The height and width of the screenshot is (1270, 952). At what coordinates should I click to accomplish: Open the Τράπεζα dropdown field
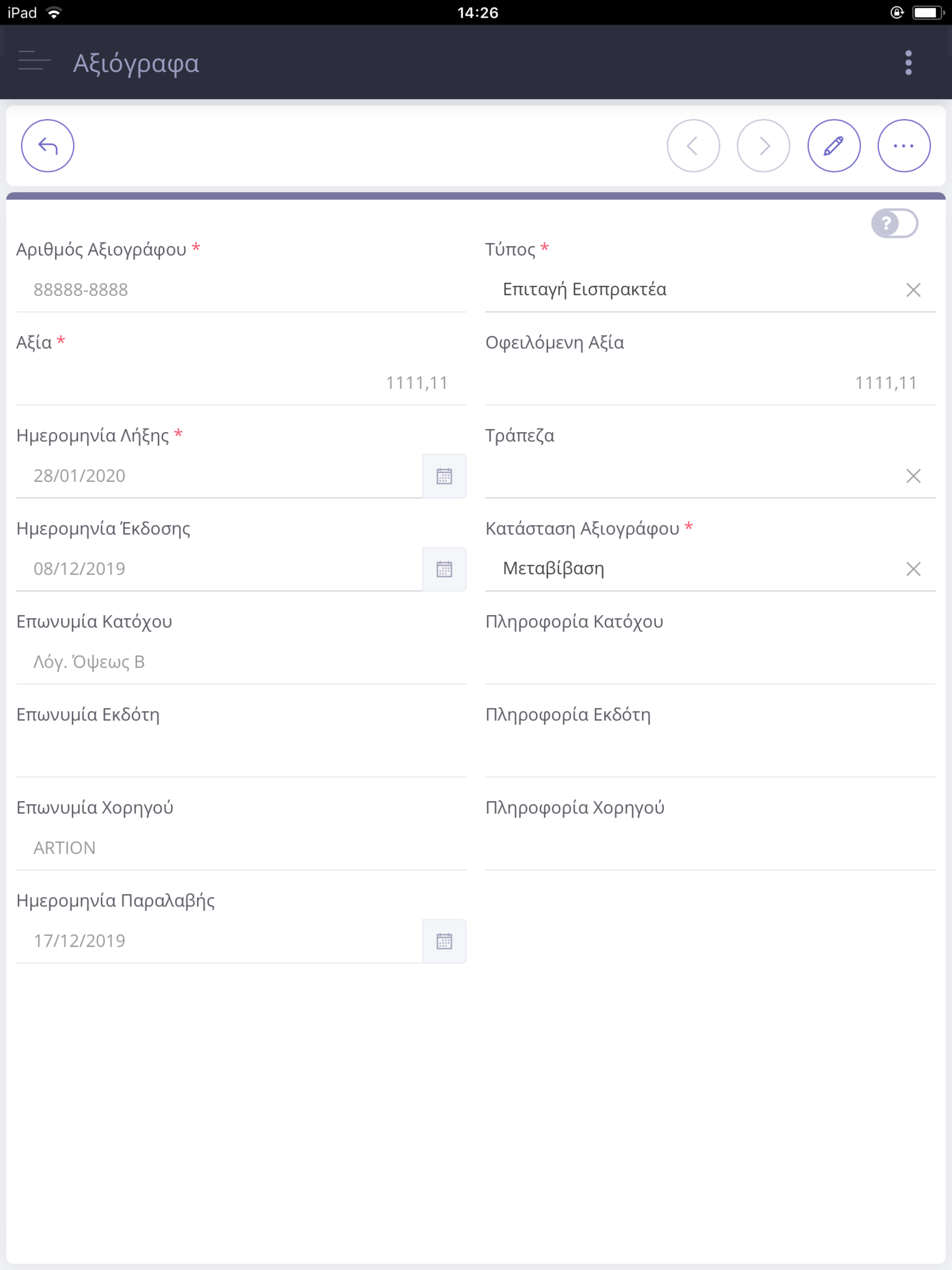tap(692, 476)
